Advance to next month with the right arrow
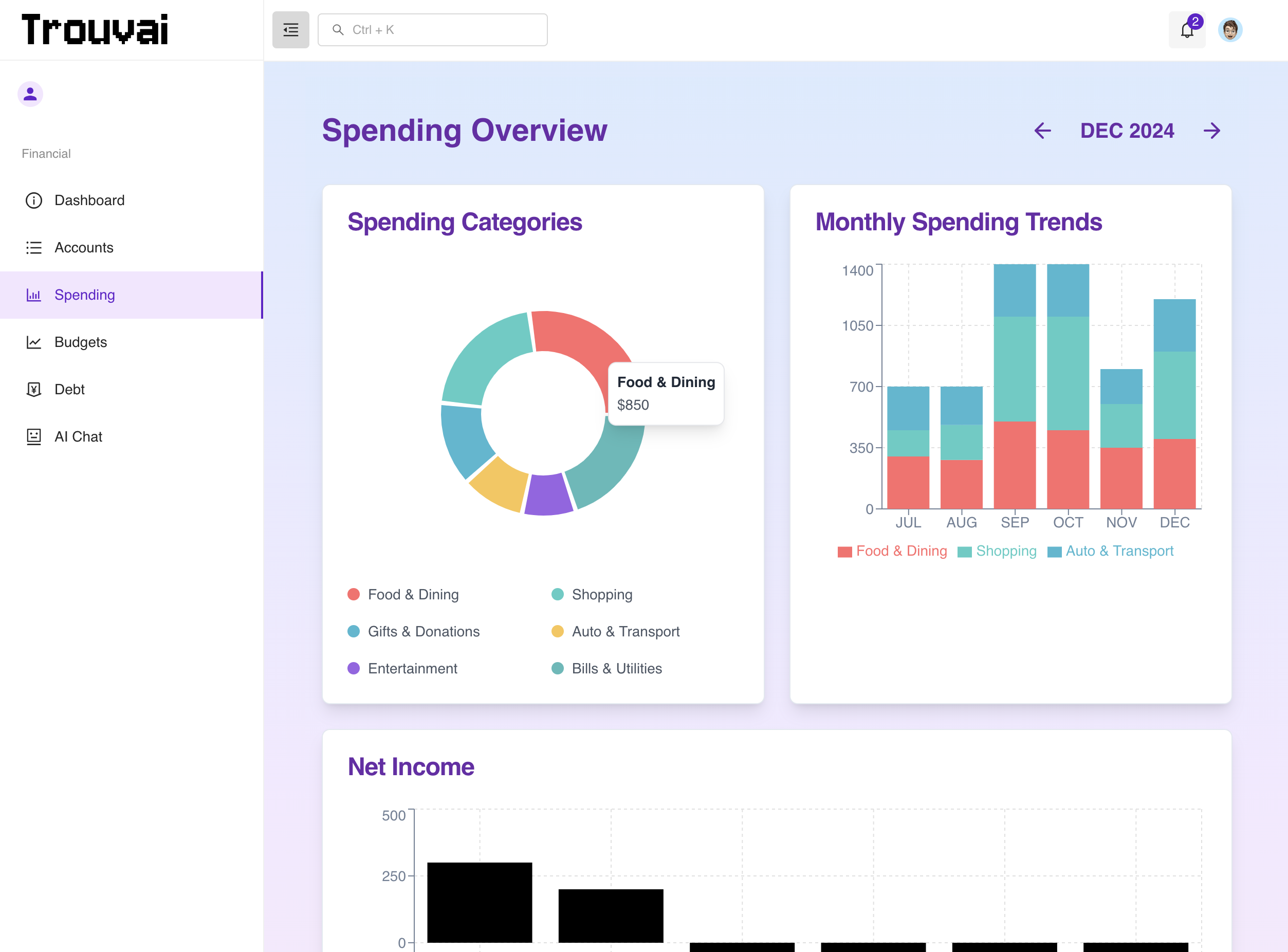Viewport: 1288px width, 952px height. coord(1211,131)
